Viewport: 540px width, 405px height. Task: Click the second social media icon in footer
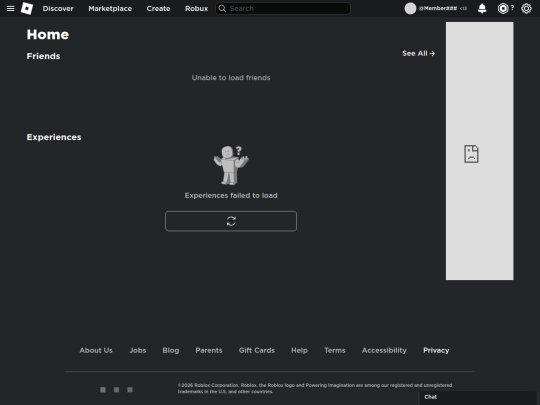tap(116, 390)
